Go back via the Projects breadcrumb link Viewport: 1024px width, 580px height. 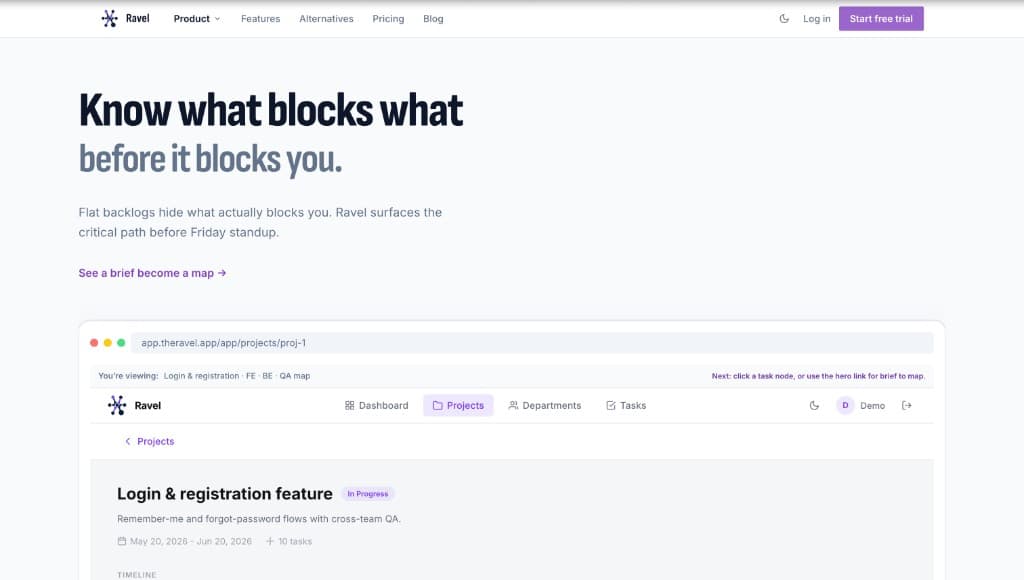[x=150, y=442]
